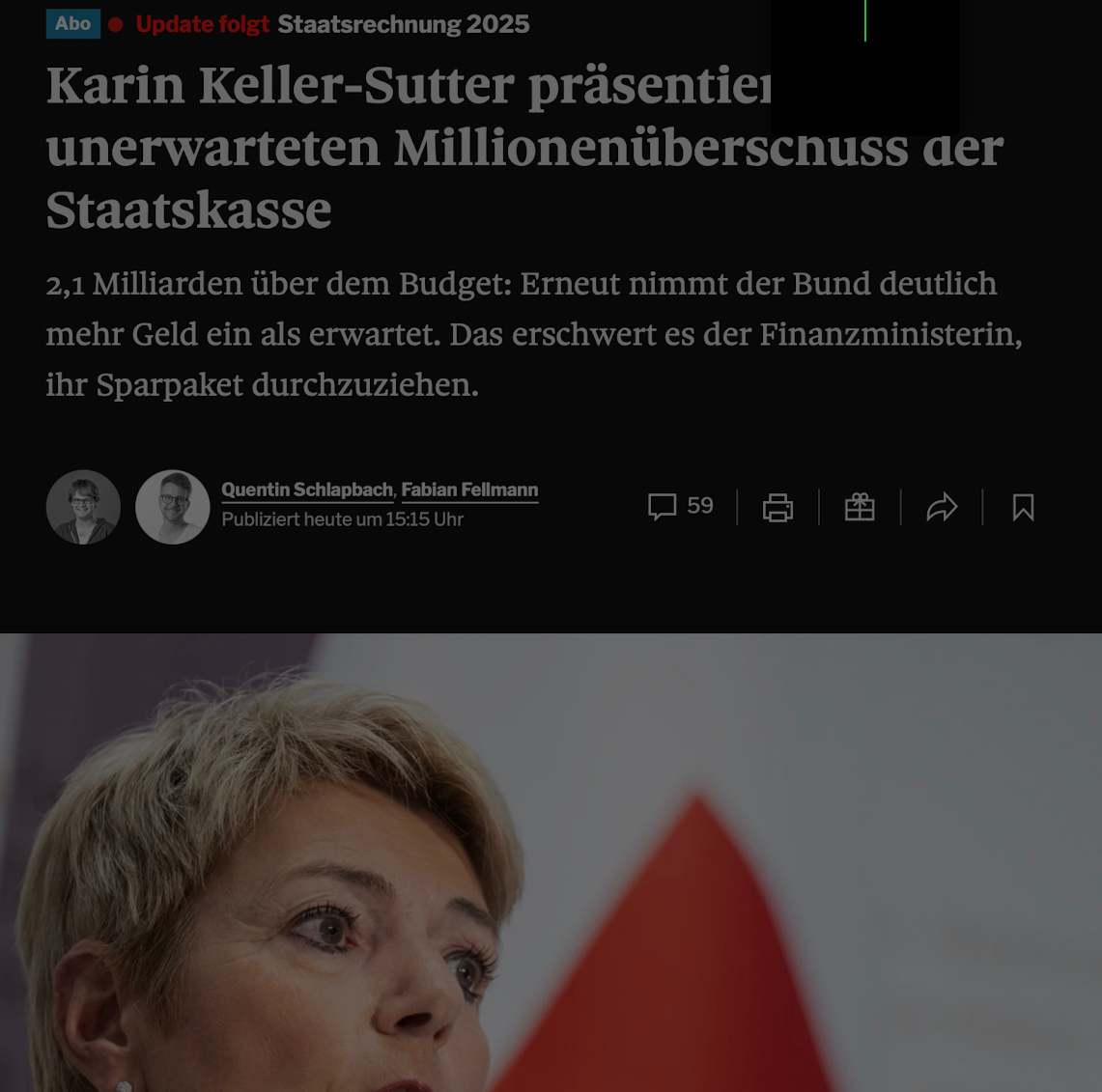Click the Publiziert heute um 15:15 Uhr timestamp
Screen dimensions: 1102x1092
342,519
